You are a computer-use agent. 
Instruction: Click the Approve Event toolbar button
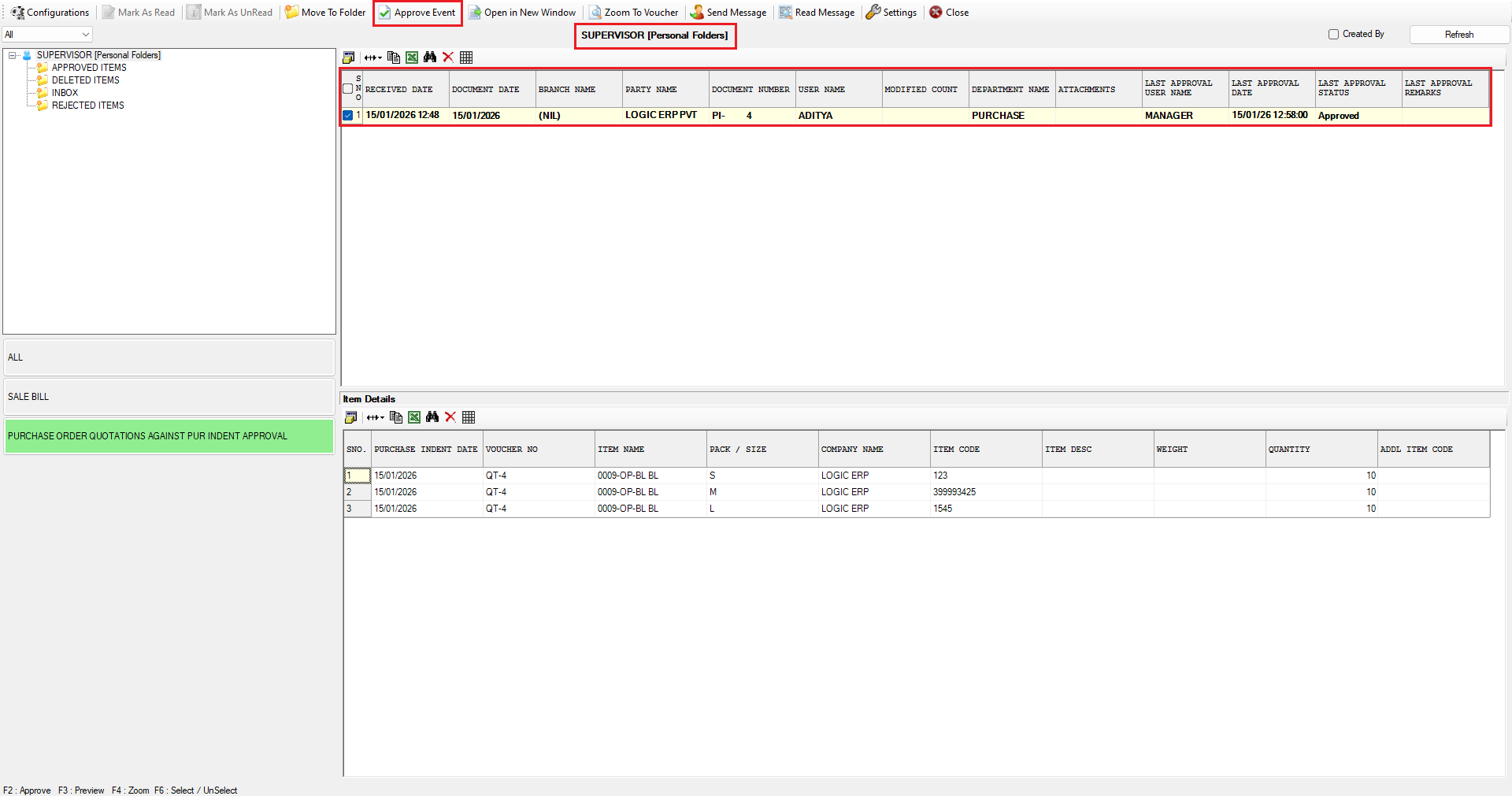point(417,13)
